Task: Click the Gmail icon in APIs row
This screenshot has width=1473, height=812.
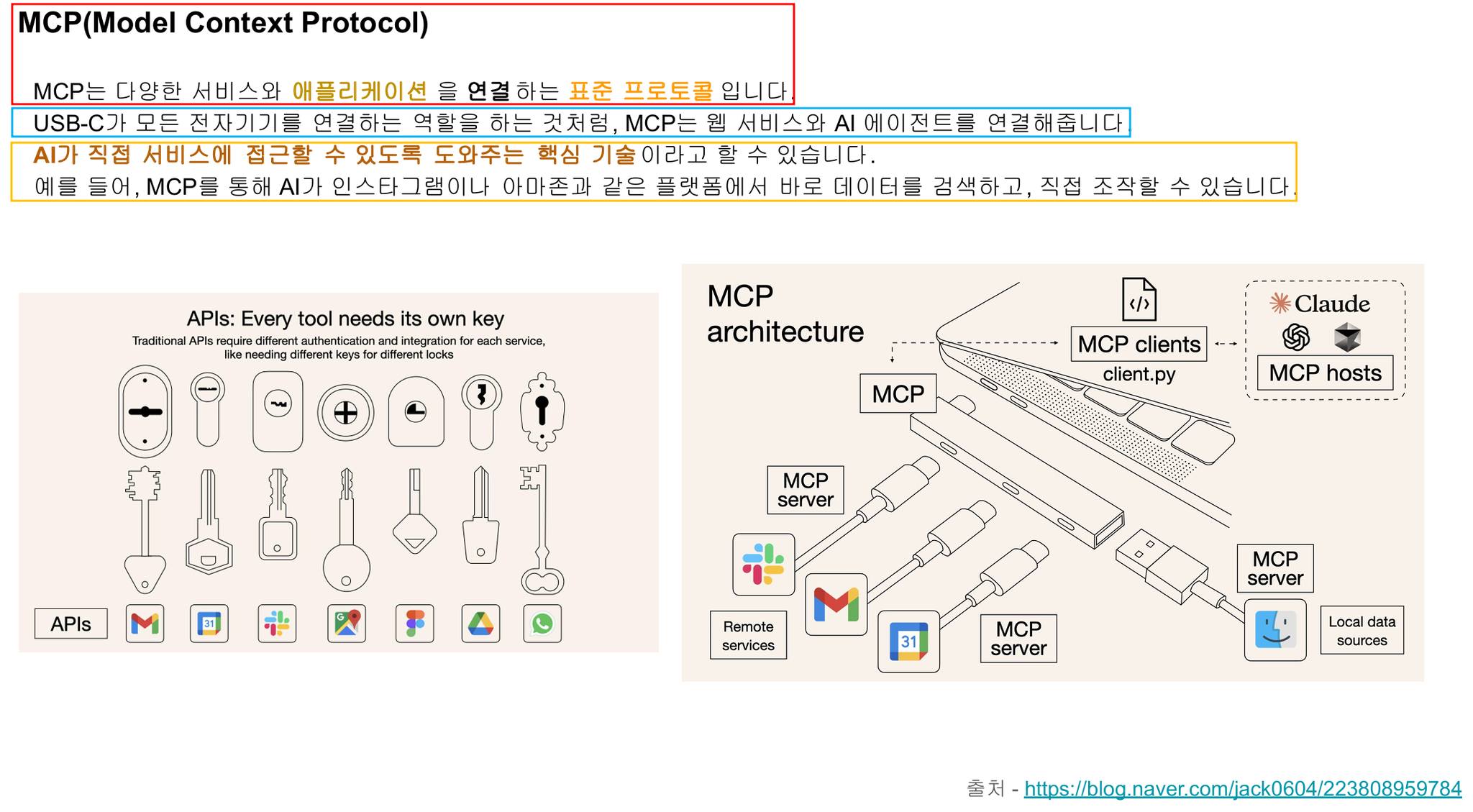Action: pos(145,624)
